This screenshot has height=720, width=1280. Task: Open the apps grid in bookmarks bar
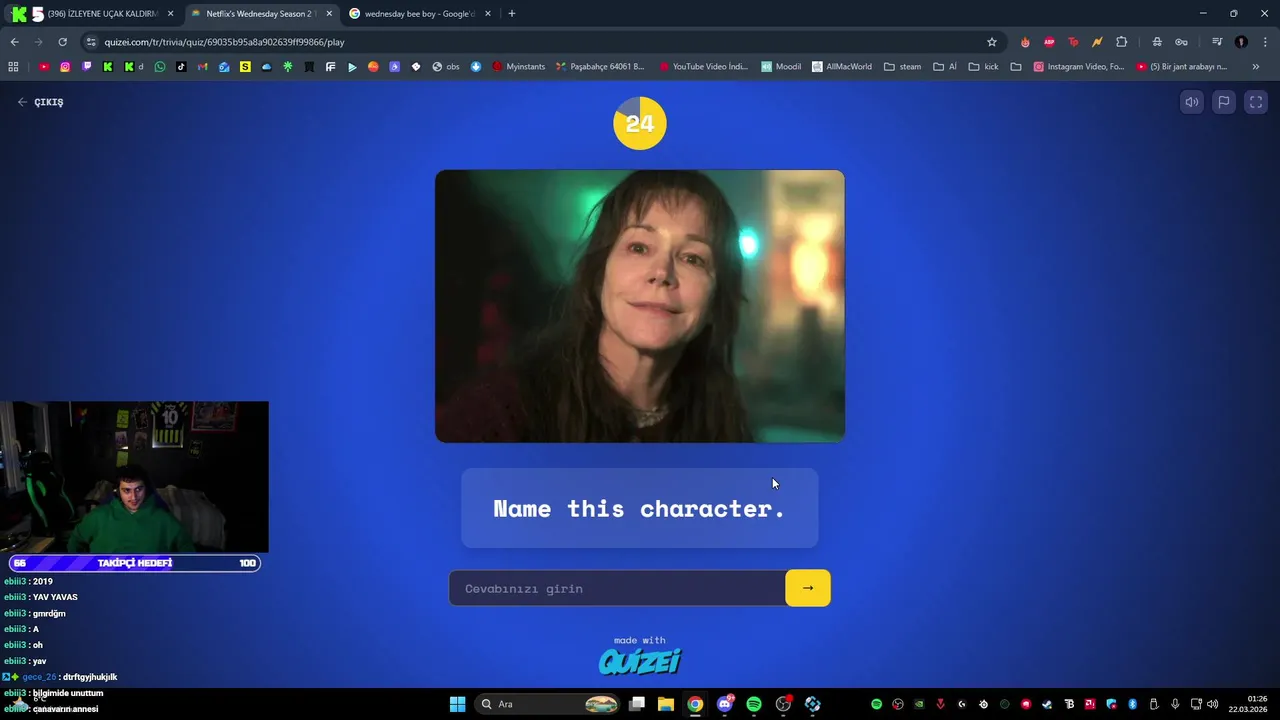13,67
